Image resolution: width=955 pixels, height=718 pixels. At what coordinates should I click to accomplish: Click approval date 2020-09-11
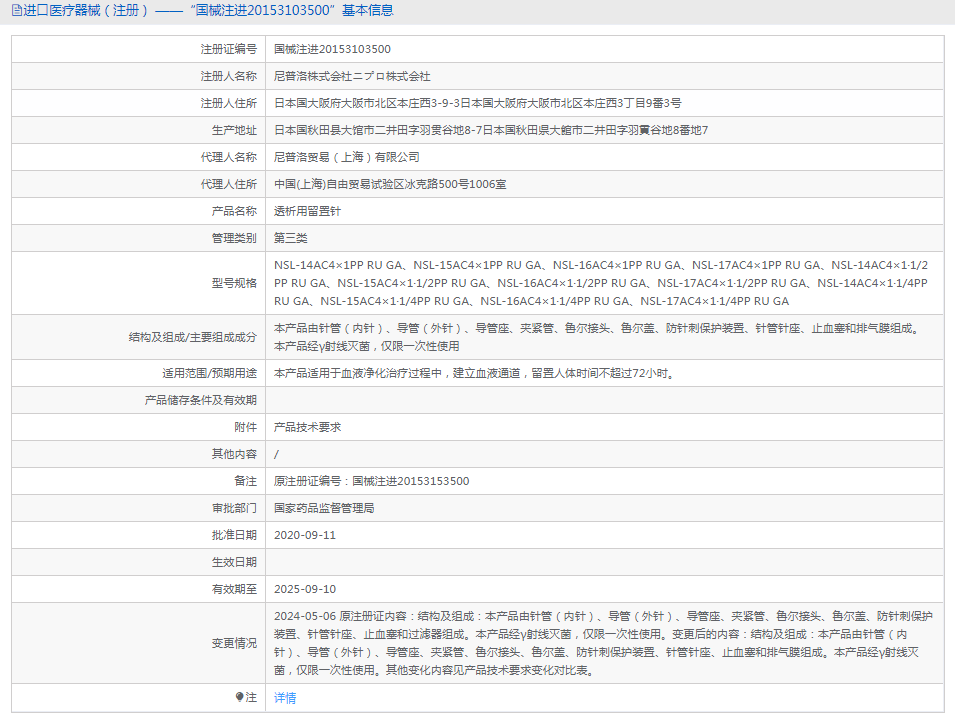tap(305, 535)
